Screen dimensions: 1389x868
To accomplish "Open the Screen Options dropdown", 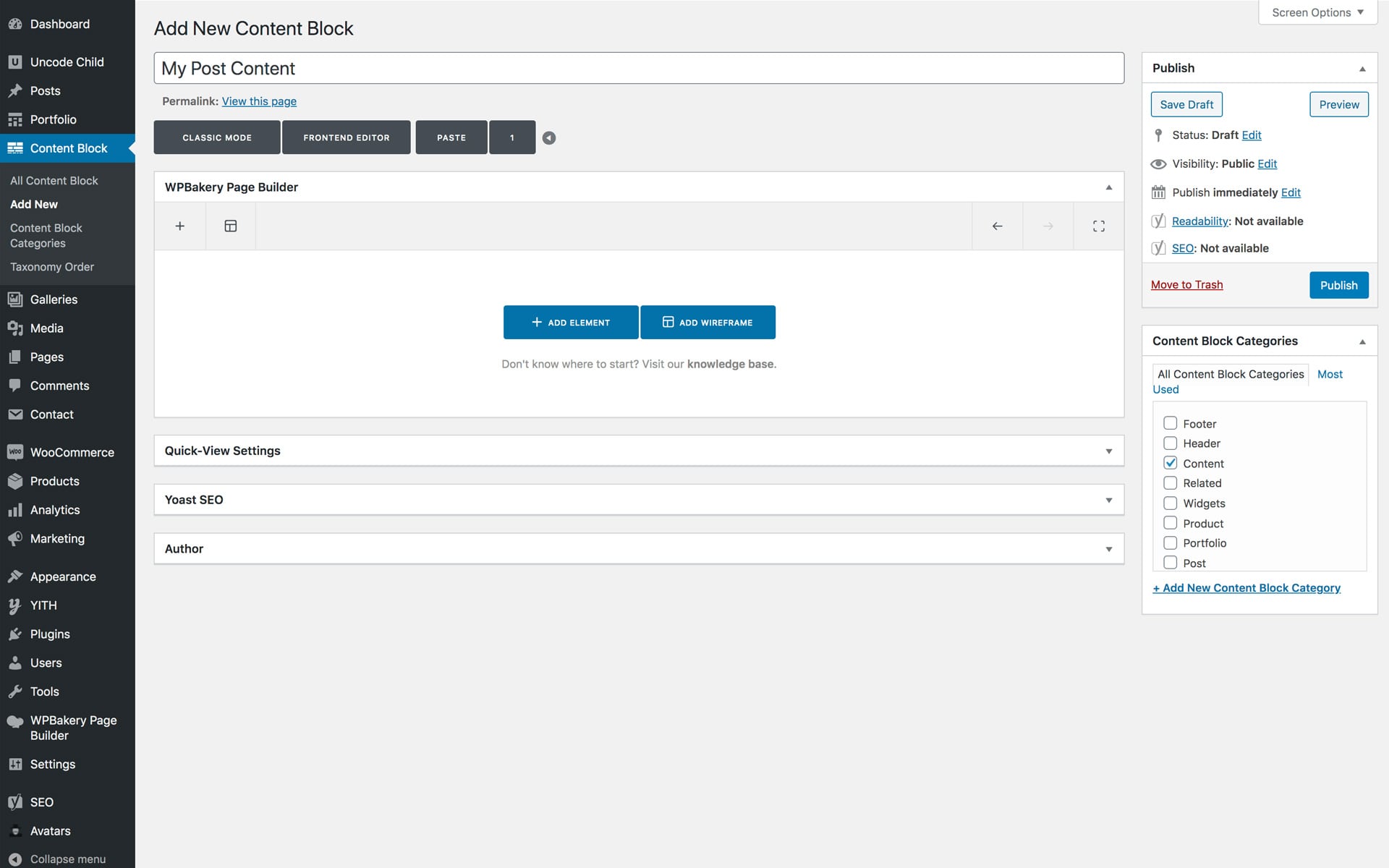I will (1317, 12).
